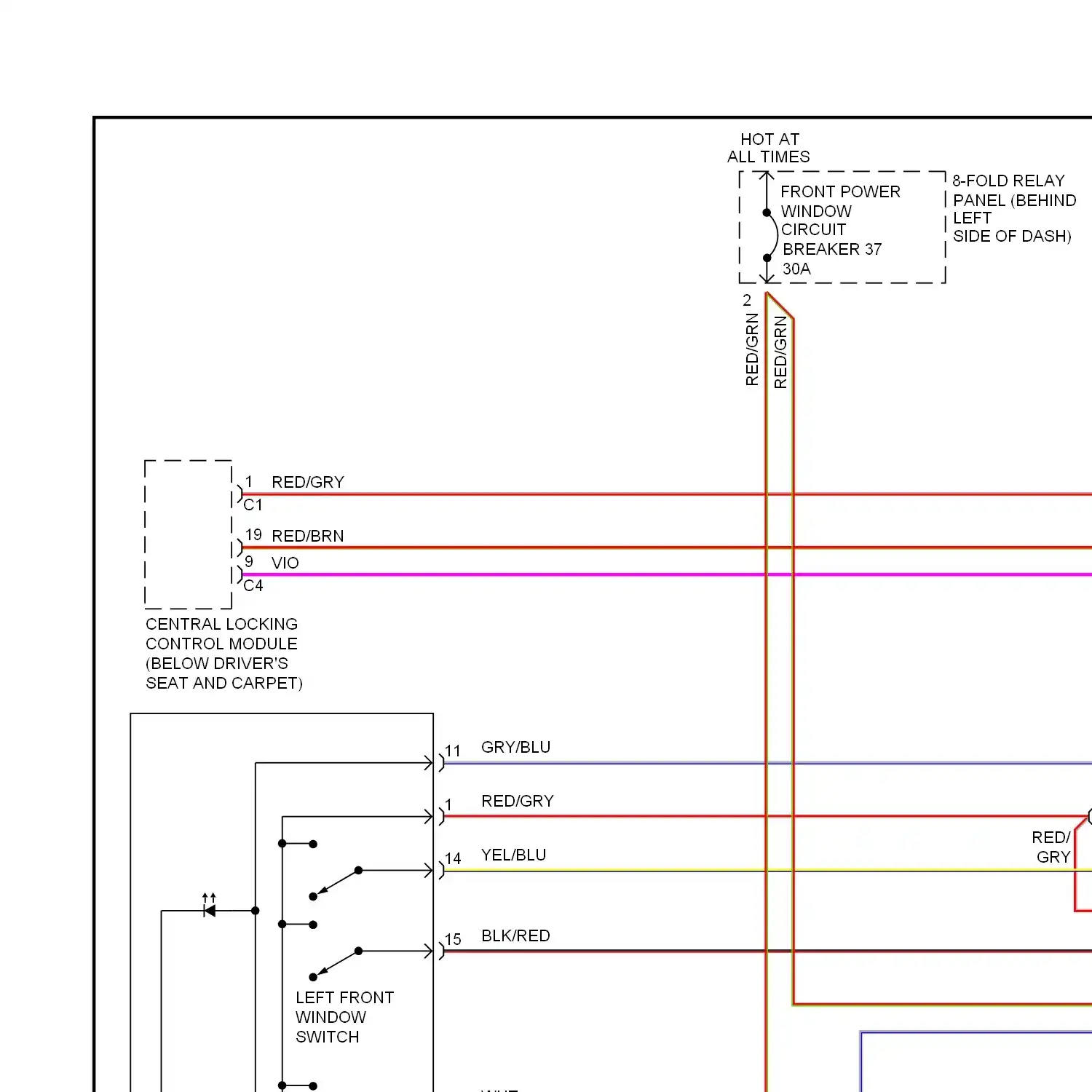Click the VIO wire label
Screen dimensions: 1092x1092
coord(285,563)
